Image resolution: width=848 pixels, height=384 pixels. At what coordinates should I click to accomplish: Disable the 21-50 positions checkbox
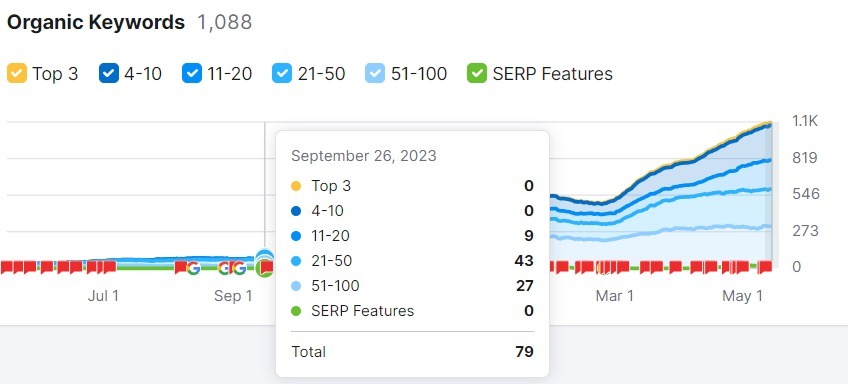(x=282, y=73)
